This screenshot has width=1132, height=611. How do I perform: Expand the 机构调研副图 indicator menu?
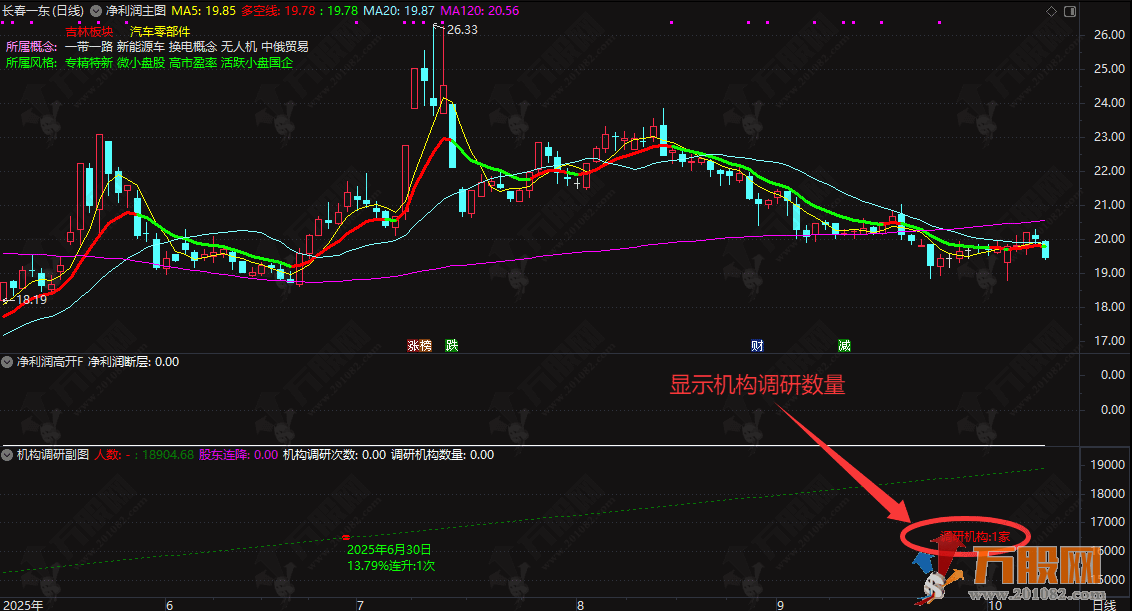tap(8, 454)
